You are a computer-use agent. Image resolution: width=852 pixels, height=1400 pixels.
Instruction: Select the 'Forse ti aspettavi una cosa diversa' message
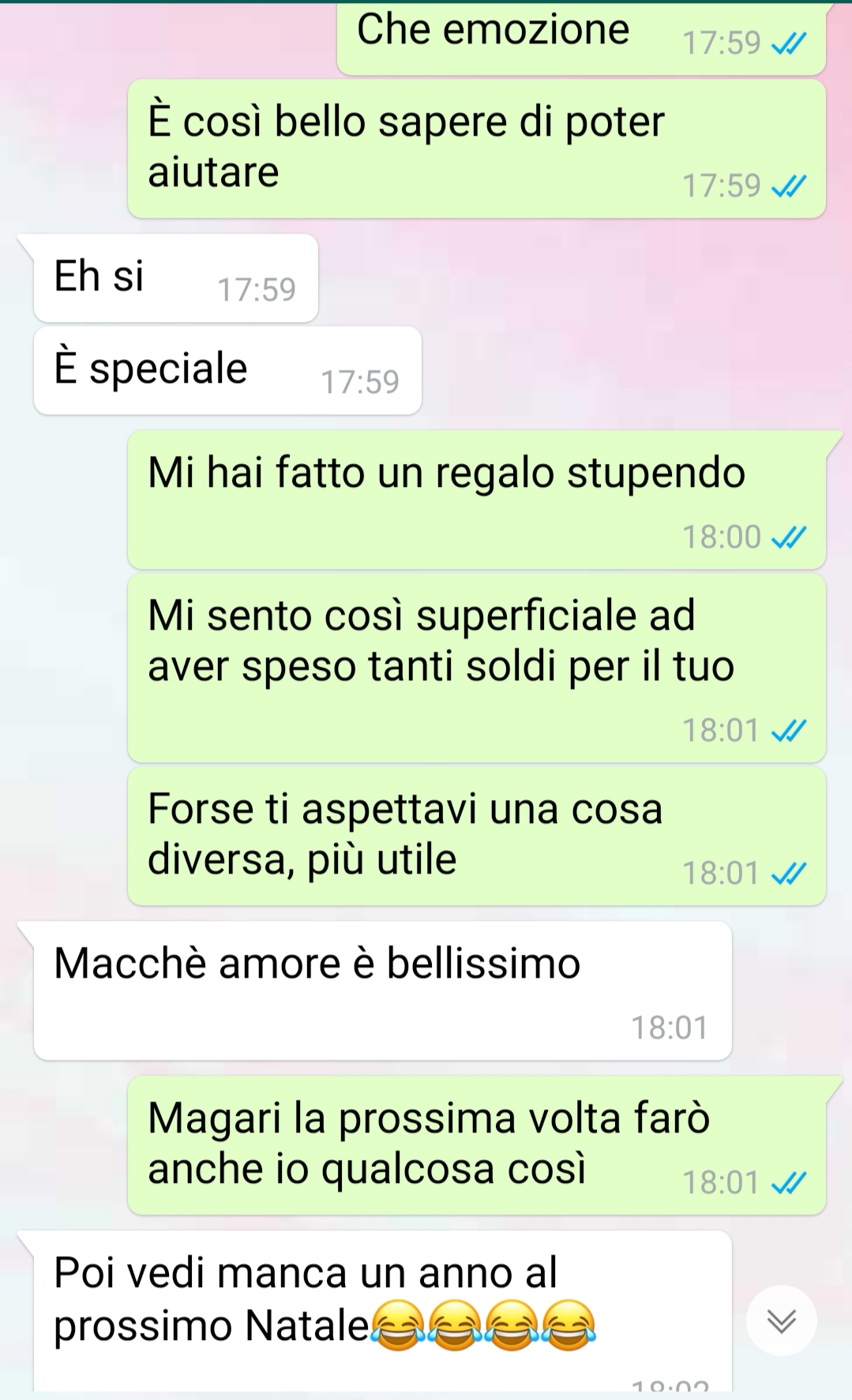tap(477, 836)
